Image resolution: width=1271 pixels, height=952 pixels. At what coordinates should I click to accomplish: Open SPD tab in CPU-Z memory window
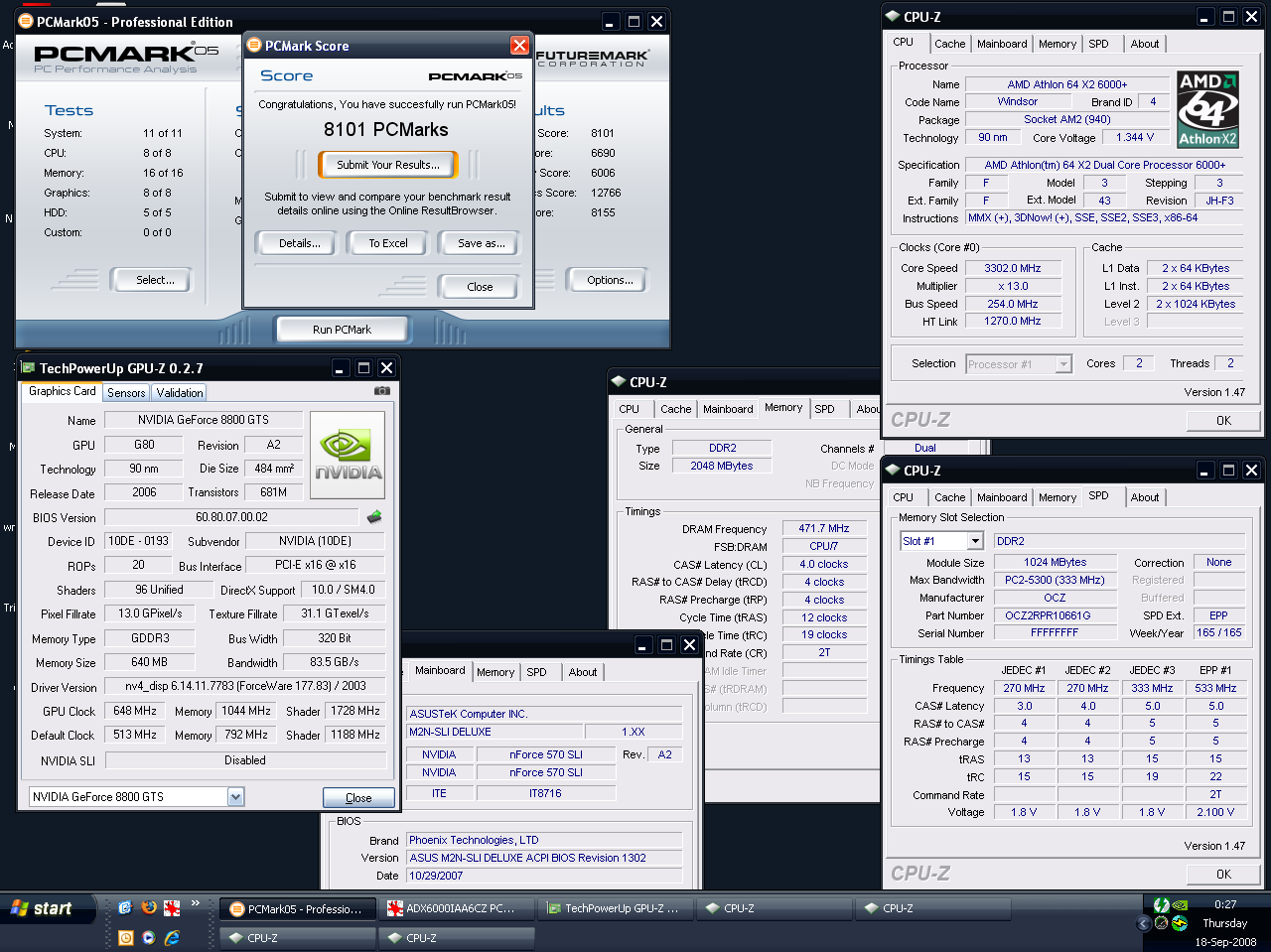[x=824, y=409]
